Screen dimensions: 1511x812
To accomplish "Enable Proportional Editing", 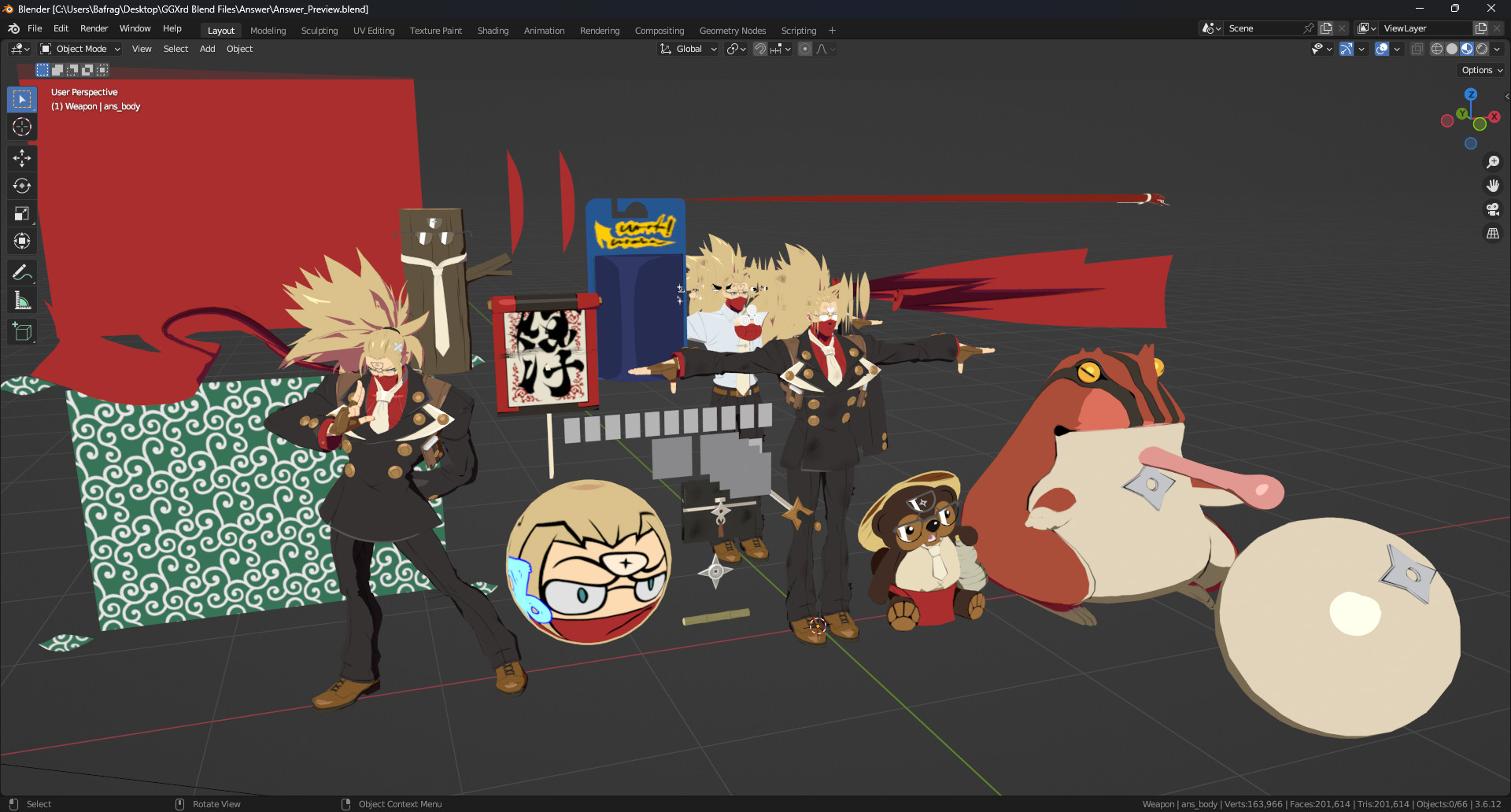I will 804,49.
